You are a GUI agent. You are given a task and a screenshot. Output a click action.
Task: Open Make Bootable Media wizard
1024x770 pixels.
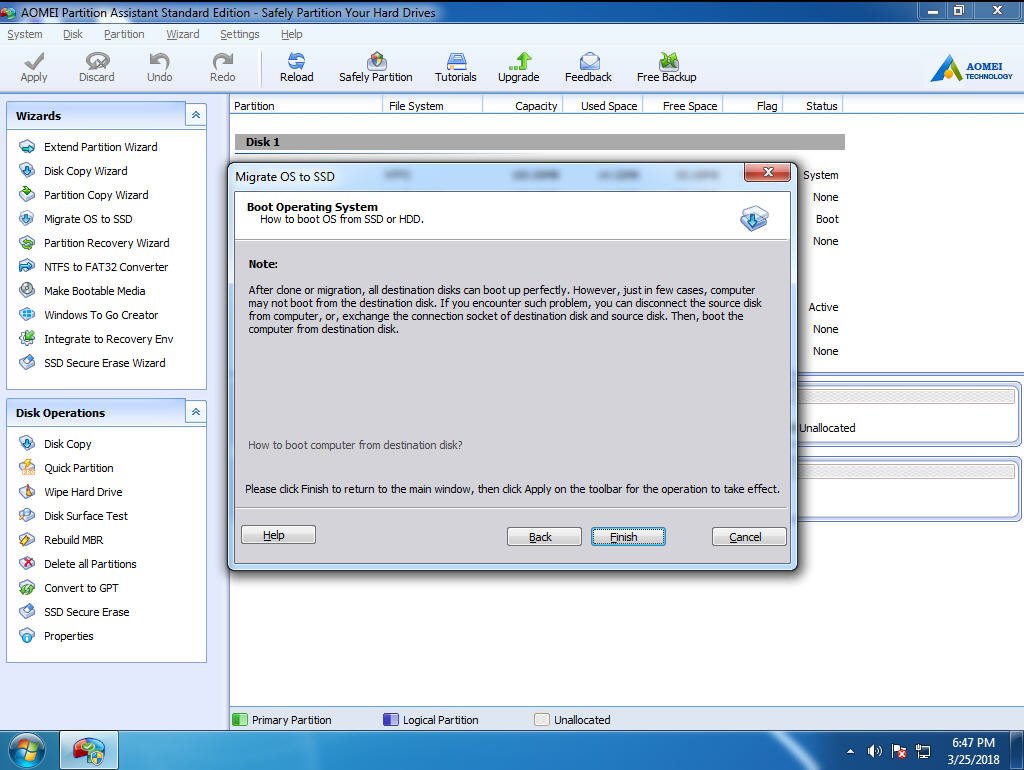pos(95,291)
